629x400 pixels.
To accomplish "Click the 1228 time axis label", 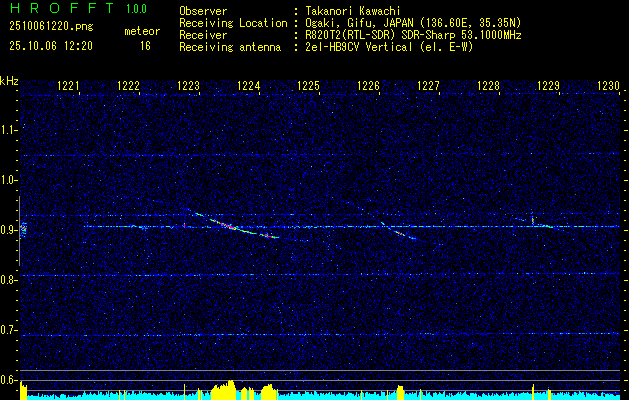I will click(489, 86).
